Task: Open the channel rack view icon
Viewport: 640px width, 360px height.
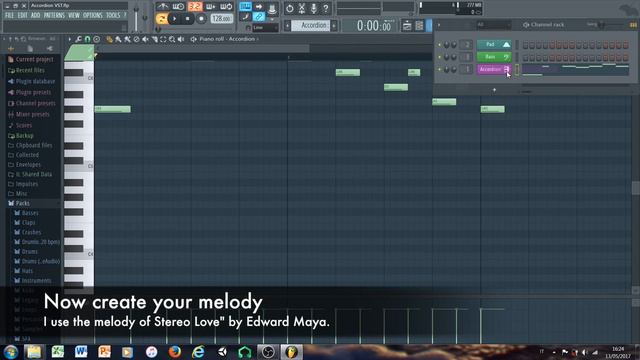Action: click(x=419, y=26)
